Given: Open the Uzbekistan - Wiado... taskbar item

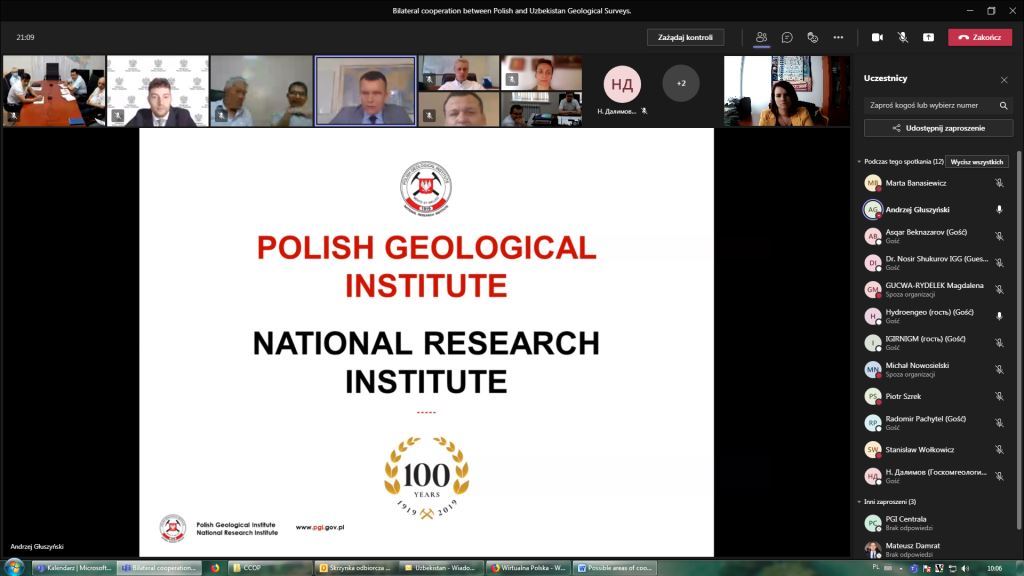Looking at the screenshot, I should [x=441, y=568].
